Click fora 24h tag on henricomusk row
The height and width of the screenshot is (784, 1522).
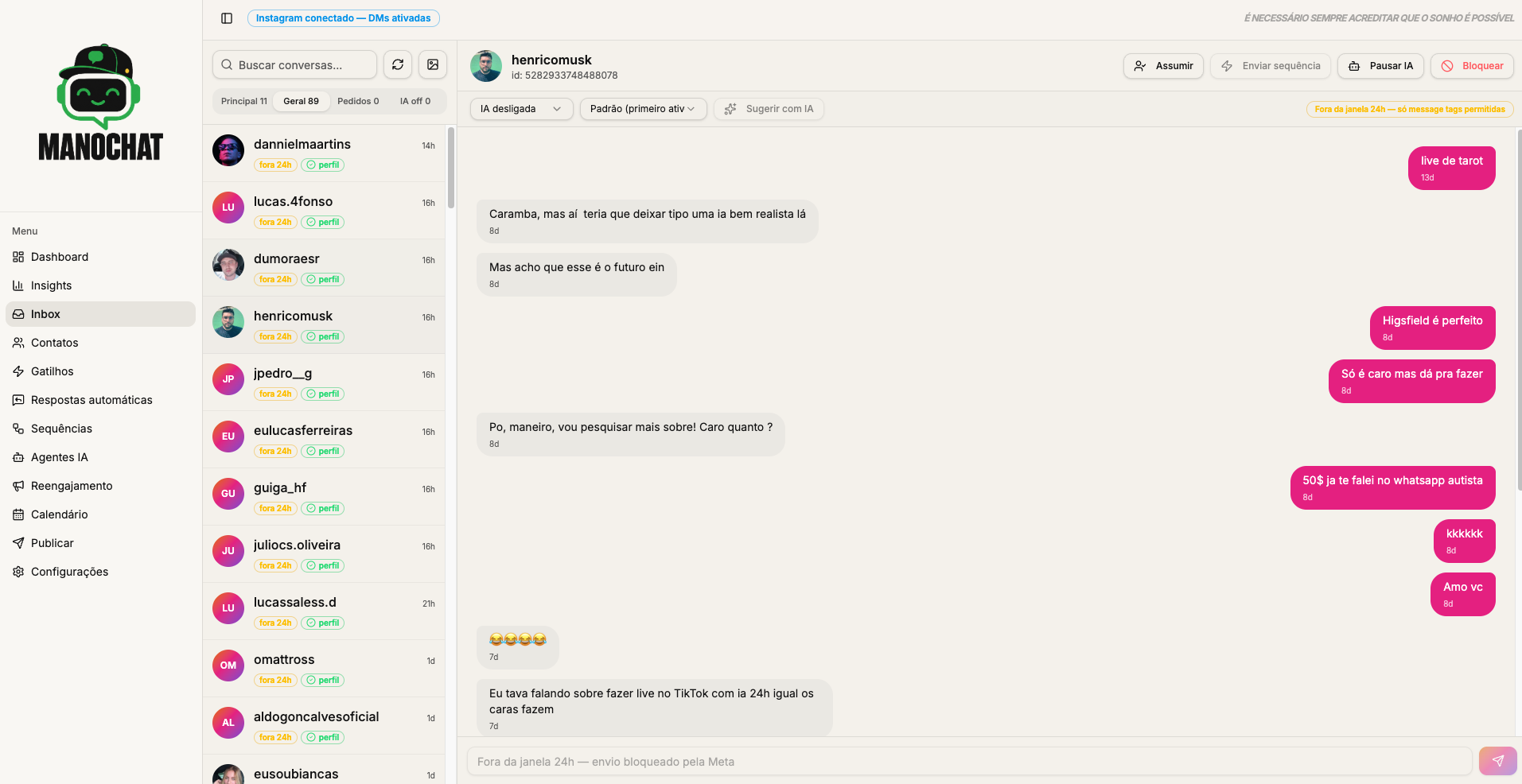click(275, 336)
